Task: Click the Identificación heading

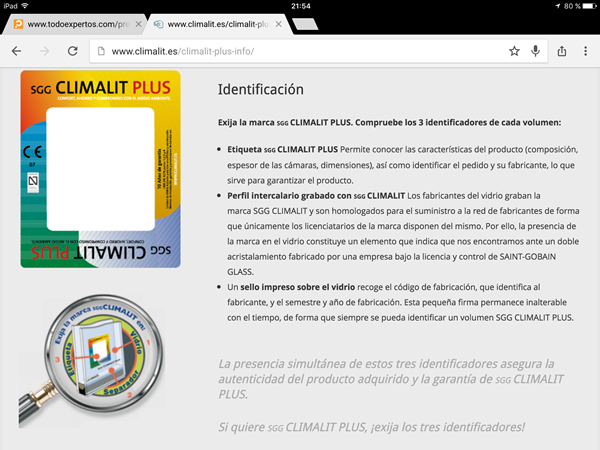Action: [261, 89]
